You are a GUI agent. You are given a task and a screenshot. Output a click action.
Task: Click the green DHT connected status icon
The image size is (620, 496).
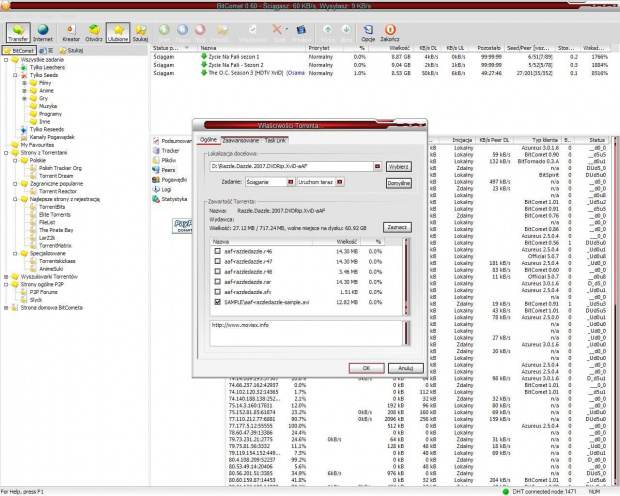505,492
